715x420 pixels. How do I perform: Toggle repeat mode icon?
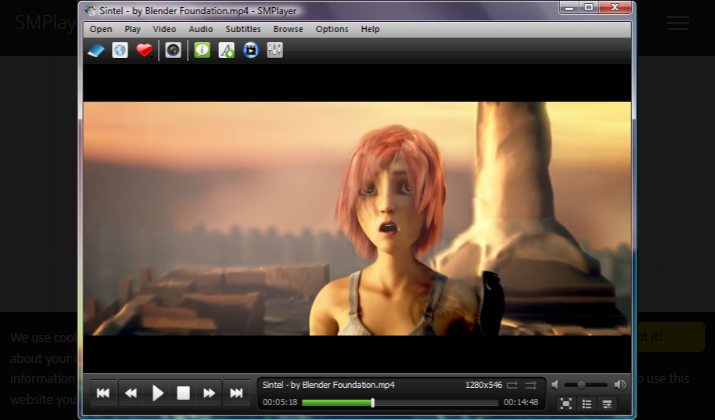(512, 385)
